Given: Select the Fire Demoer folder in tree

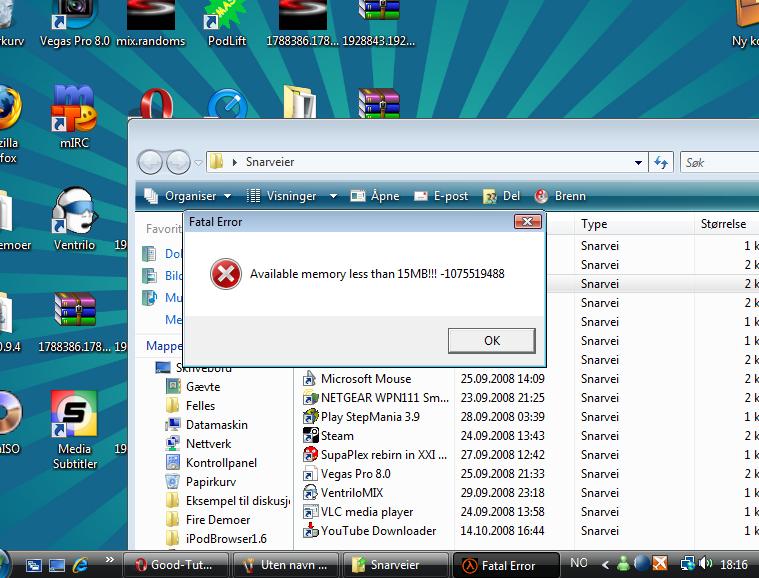Looking at the screenshot, I should (208, 520).
